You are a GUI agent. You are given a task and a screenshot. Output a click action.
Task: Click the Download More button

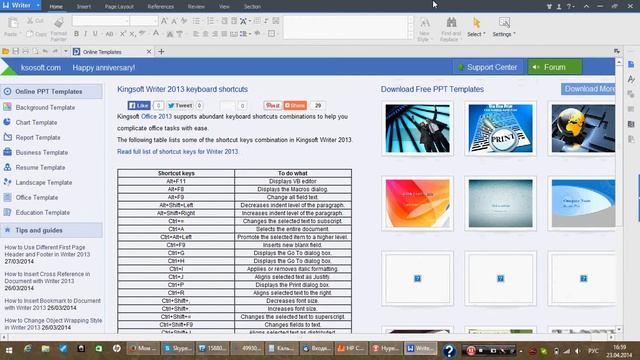pyautogui.click(x=588, y=89)
